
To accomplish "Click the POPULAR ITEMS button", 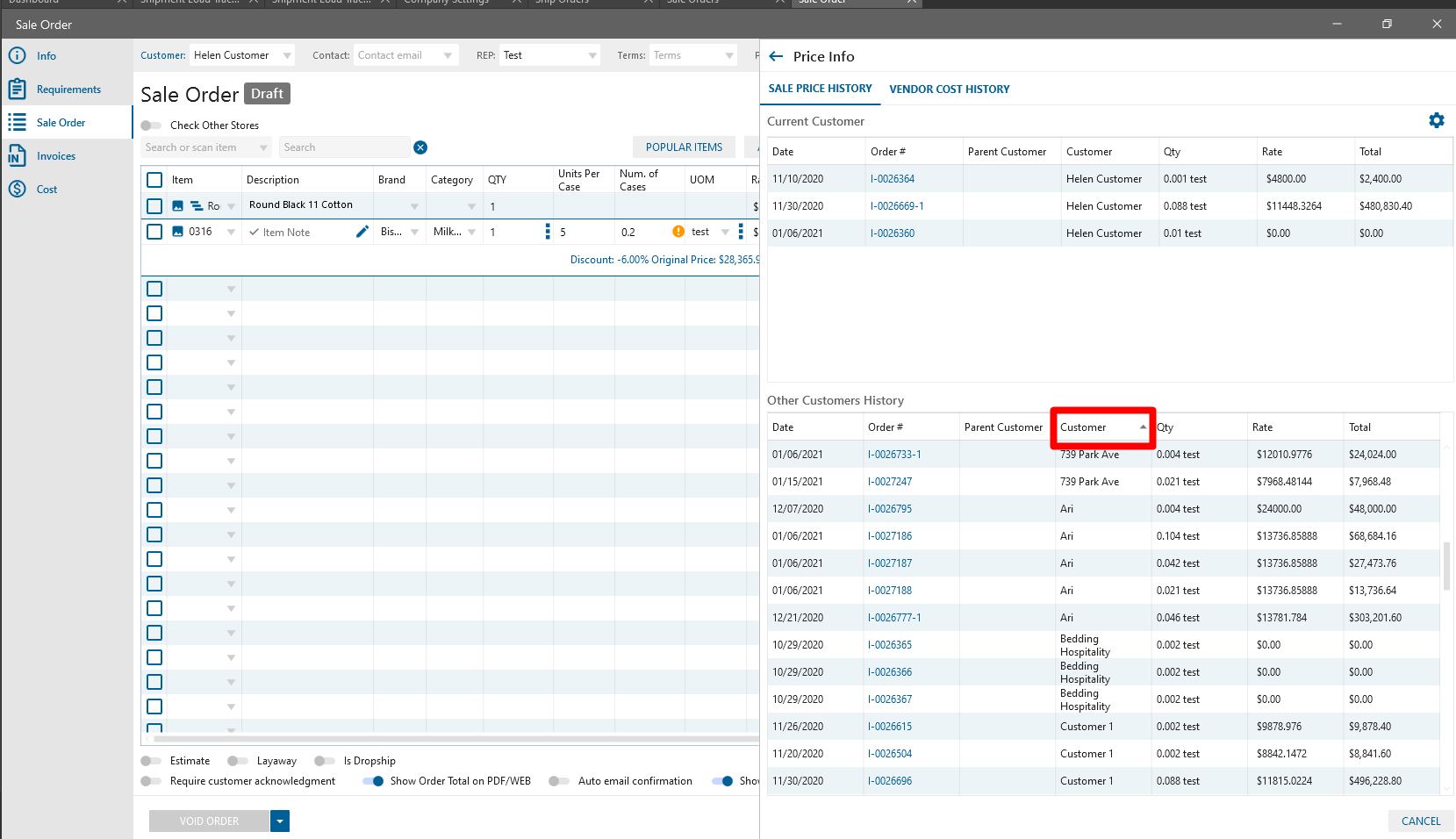I will 684,147.
